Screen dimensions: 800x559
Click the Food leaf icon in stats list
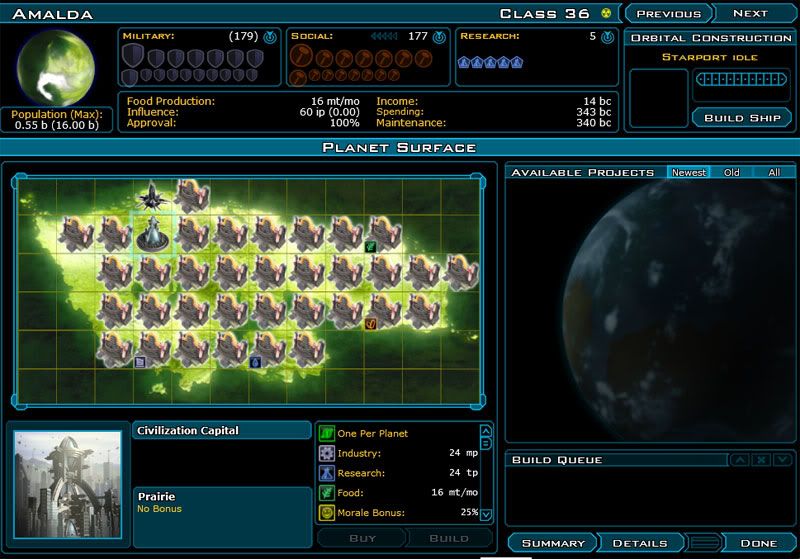(x=327, y=493)
